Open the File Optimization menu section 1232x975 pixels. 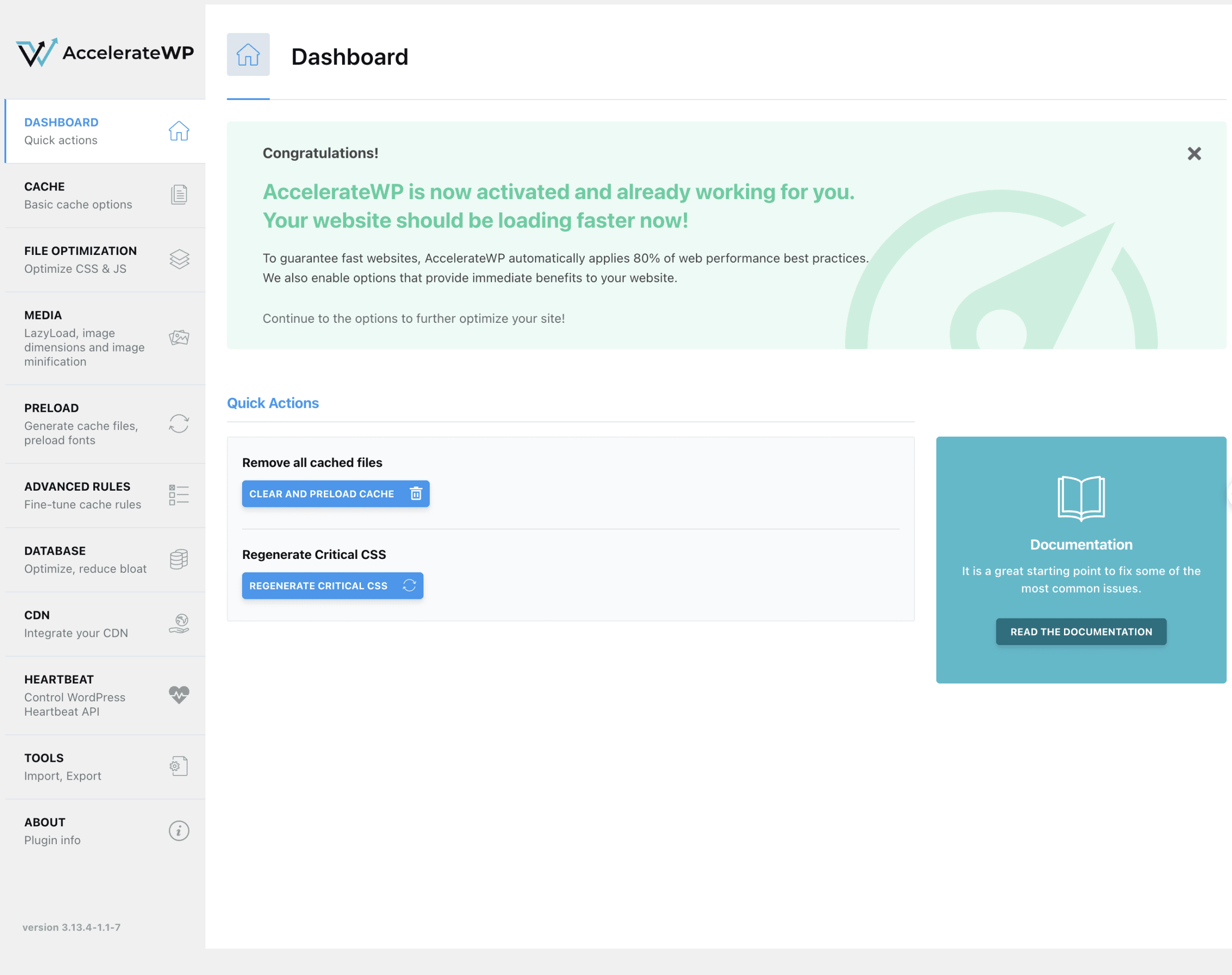click(x=80, y=259)
